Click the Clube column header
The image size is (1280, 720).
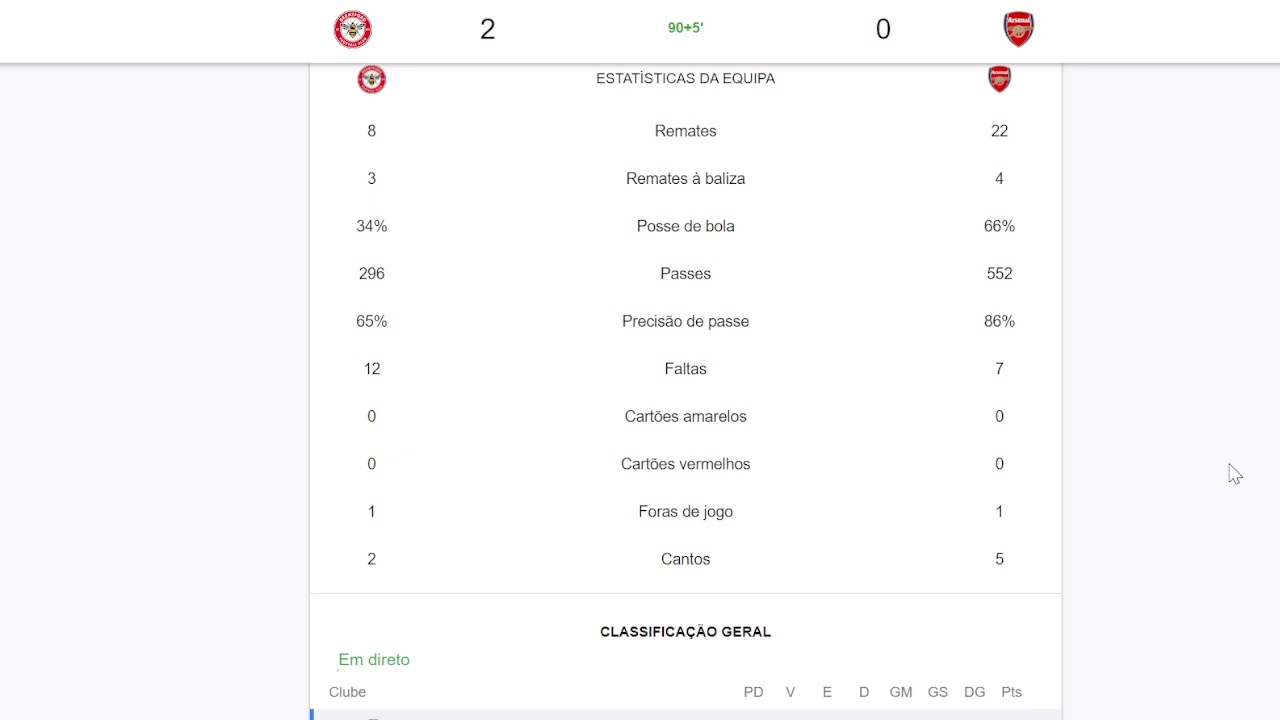(x=347, y=692)
